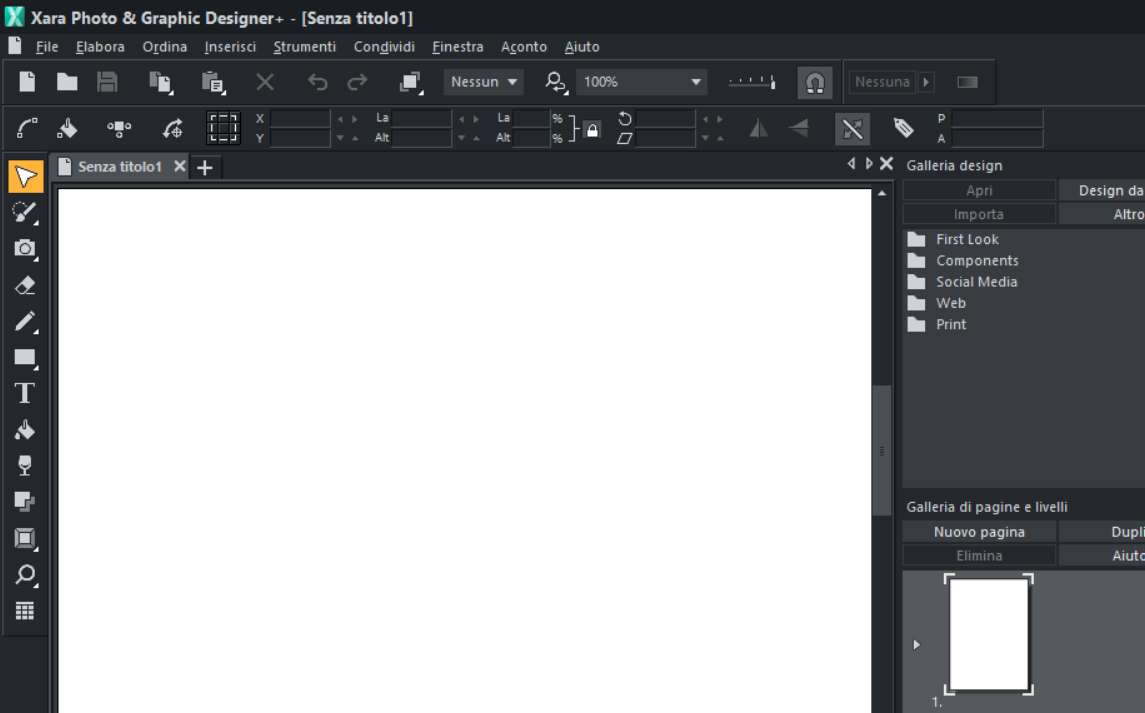Delete selection with the X toolbar icon
Viewport: 1145px width, 713px height.
point(265,82)
